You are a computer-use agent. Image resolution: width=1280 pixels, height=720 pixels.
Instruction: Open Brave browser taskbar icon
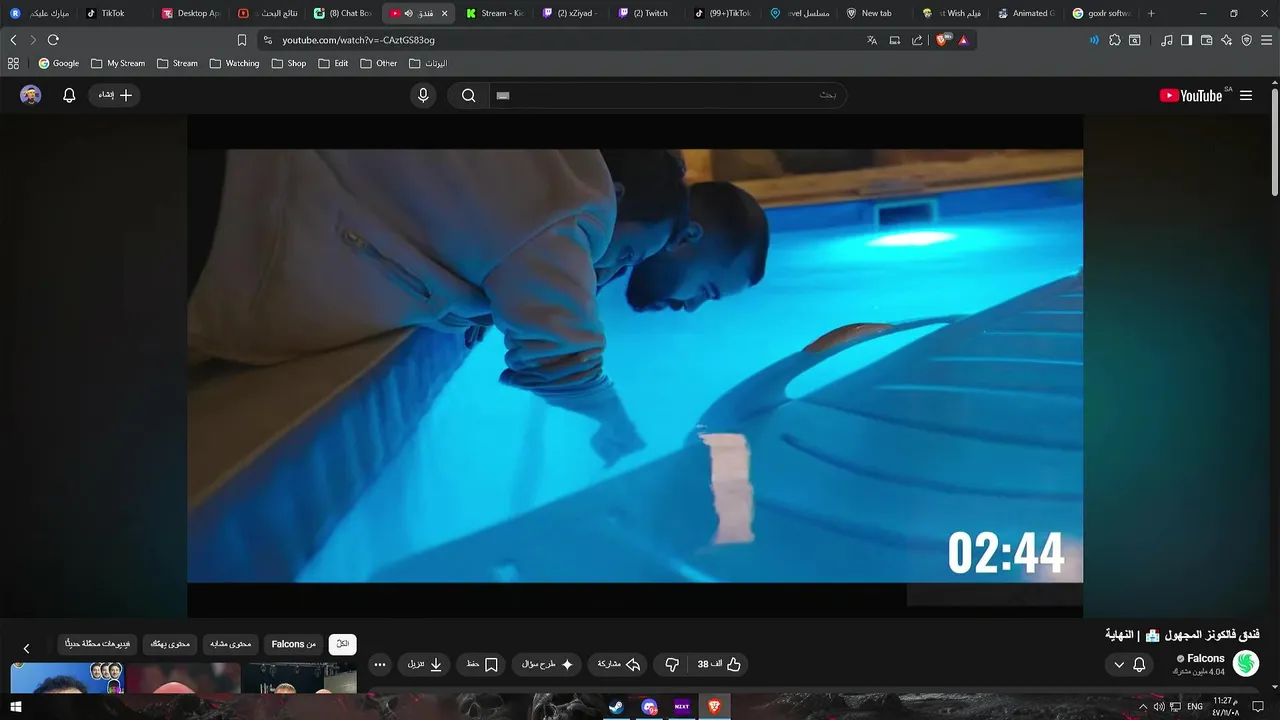pyautogui.click(x=714, y=707)
